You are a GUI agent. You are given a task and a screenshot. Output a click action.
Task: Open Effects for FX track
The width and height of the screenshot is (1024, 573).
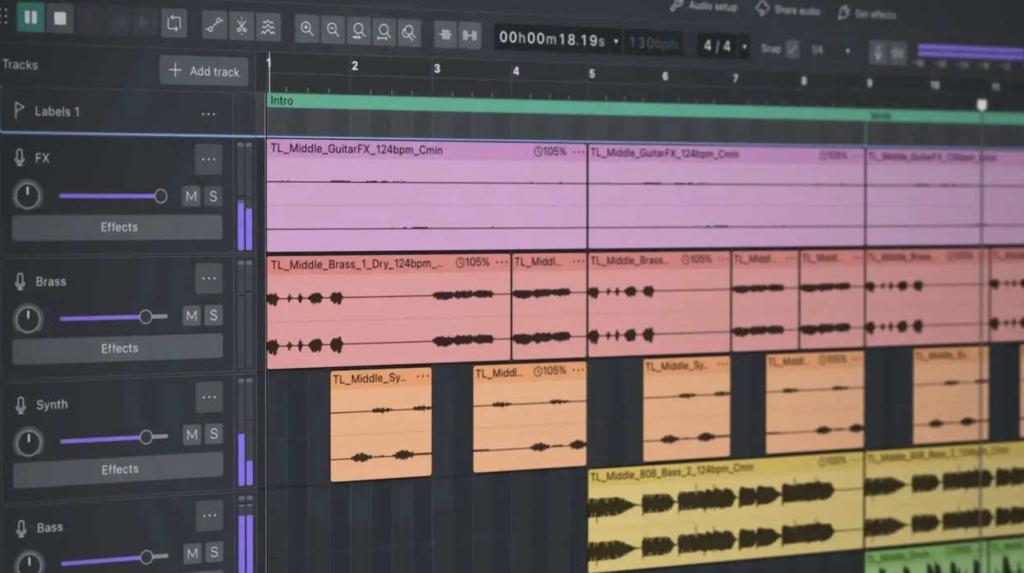[x=118, y=227]
